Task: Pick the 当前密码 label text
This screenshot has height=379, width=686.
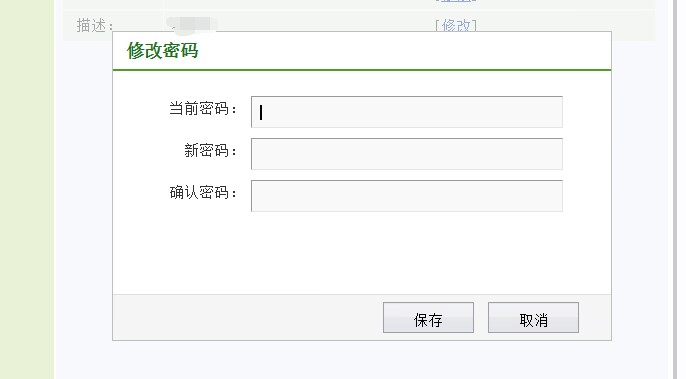Action: 203,109
